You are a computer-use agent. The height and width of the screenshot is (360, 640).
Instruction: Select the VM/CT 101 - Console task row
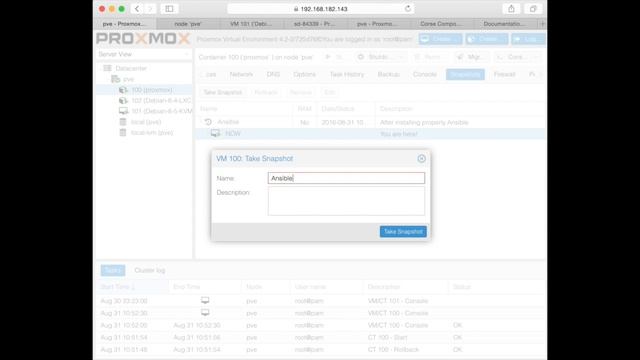[x=321, y=301]
